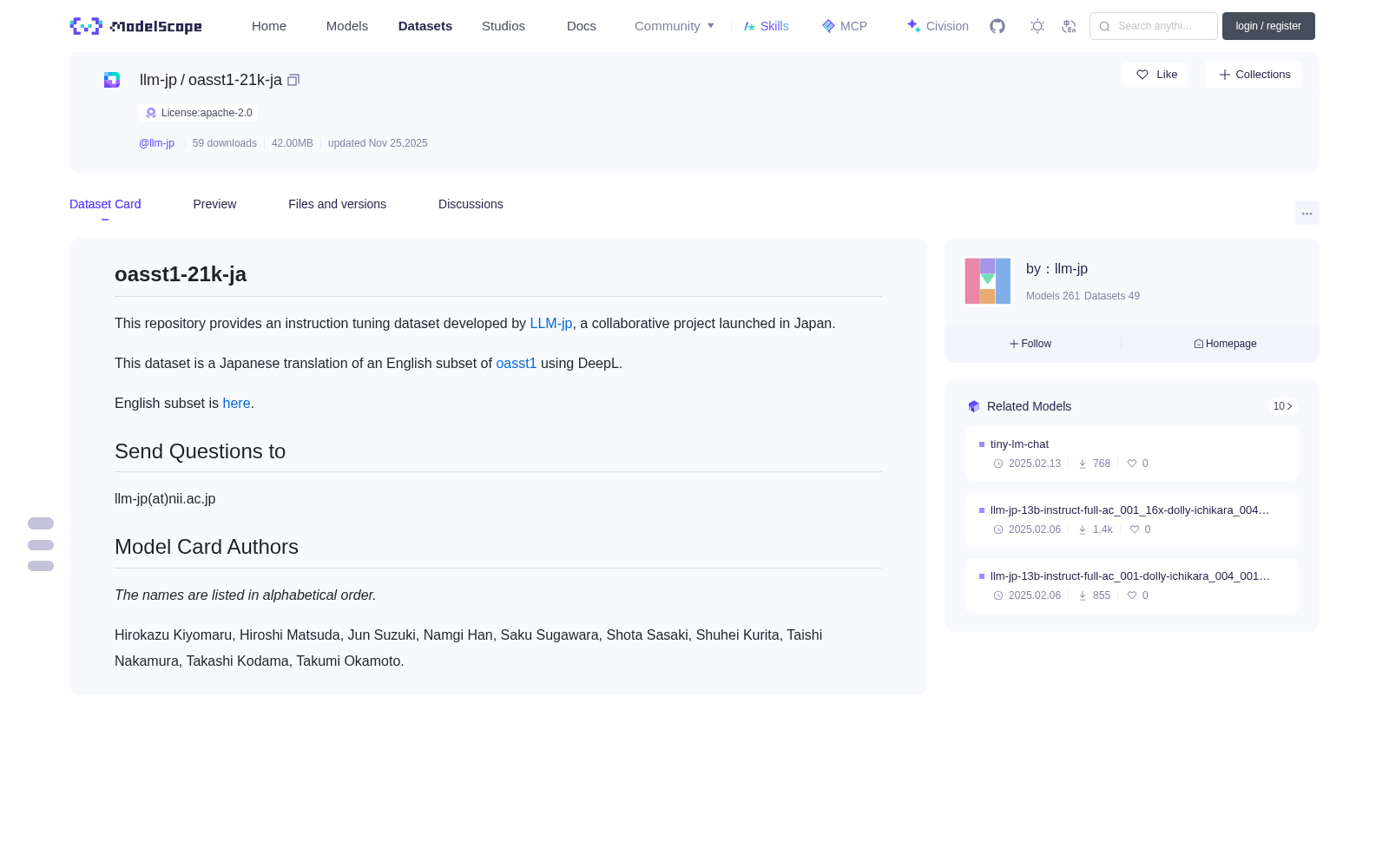Screen dimensions: 1389x868
Task: Expand Related Models list via 10 chevron
Action: coord(1282,406)
